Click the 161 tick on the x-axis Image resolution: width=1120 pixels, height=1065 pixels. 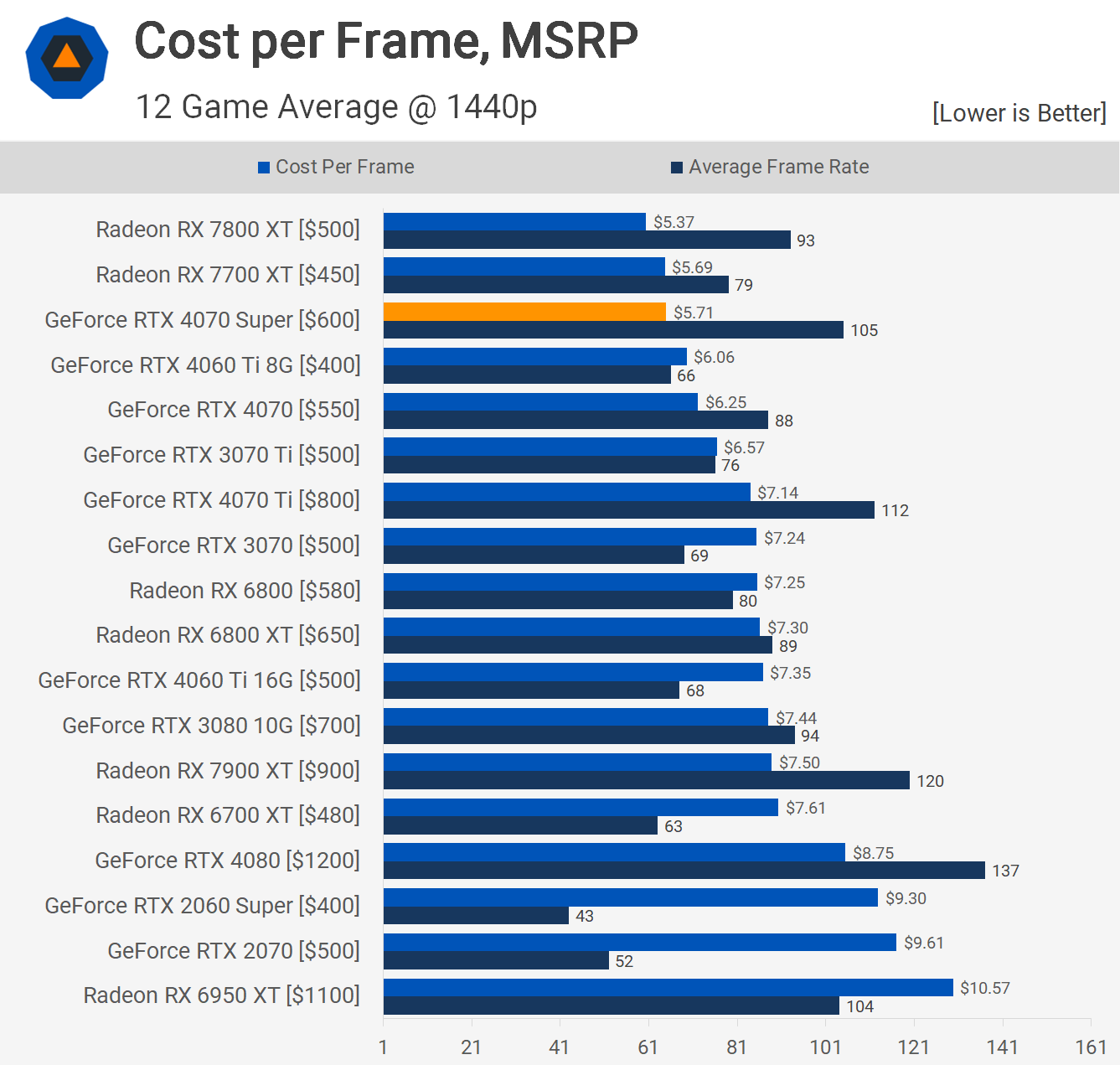pyautogui.click(x=1091, y=1047)
